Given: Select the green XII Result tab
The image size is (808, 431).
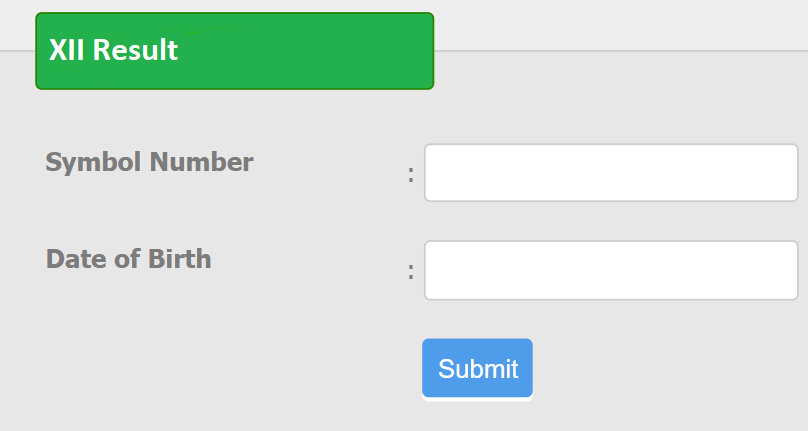Looking at the screenshot, I should tap(234, 51).
